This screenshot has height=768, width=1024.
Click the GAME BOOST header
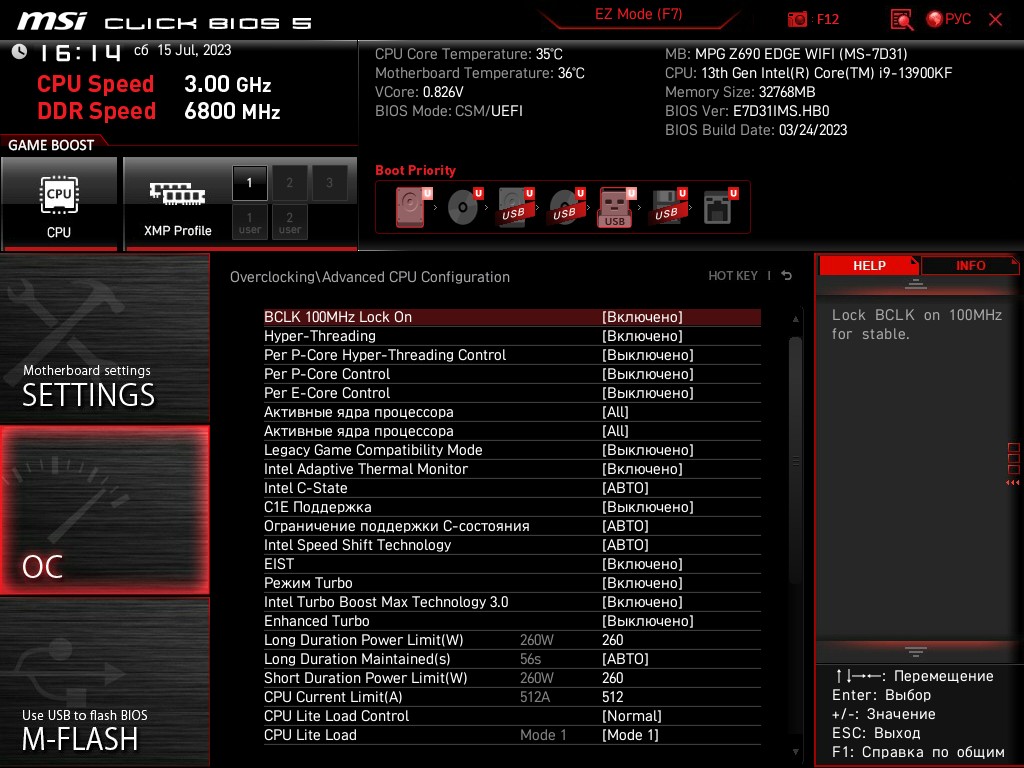[51, 145]
